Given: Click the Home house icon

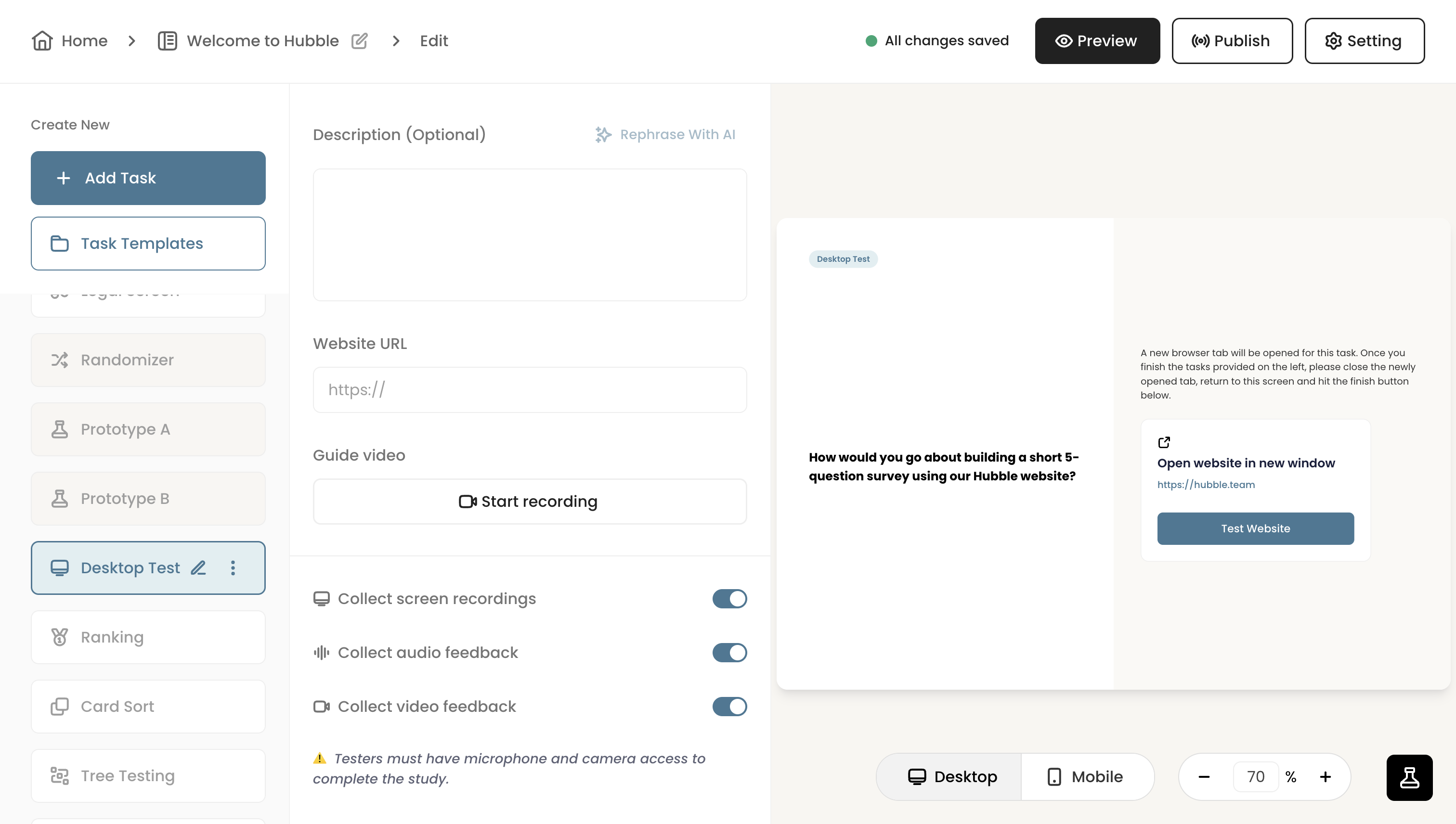Looking at the screenshot, I should click(42, 41).
